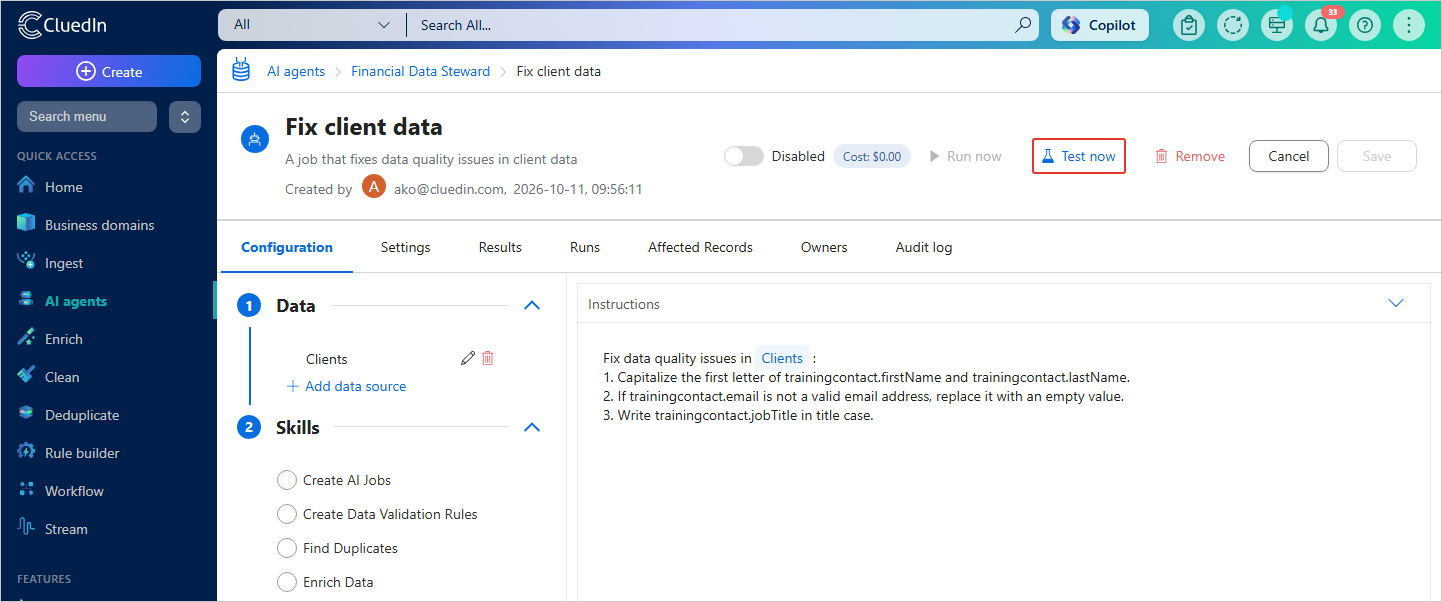Collapse the Skills section chevron
Screen dimensions: 1442x602
coord(532,427)
